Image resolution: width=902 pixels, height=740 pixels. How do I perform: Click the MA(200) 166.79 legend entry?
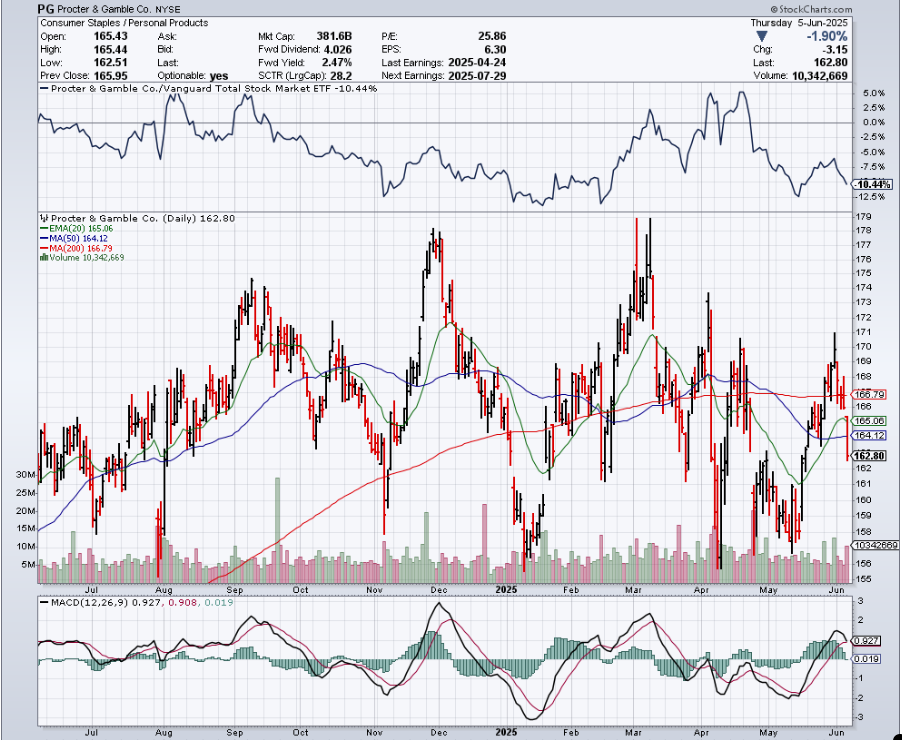76,248
